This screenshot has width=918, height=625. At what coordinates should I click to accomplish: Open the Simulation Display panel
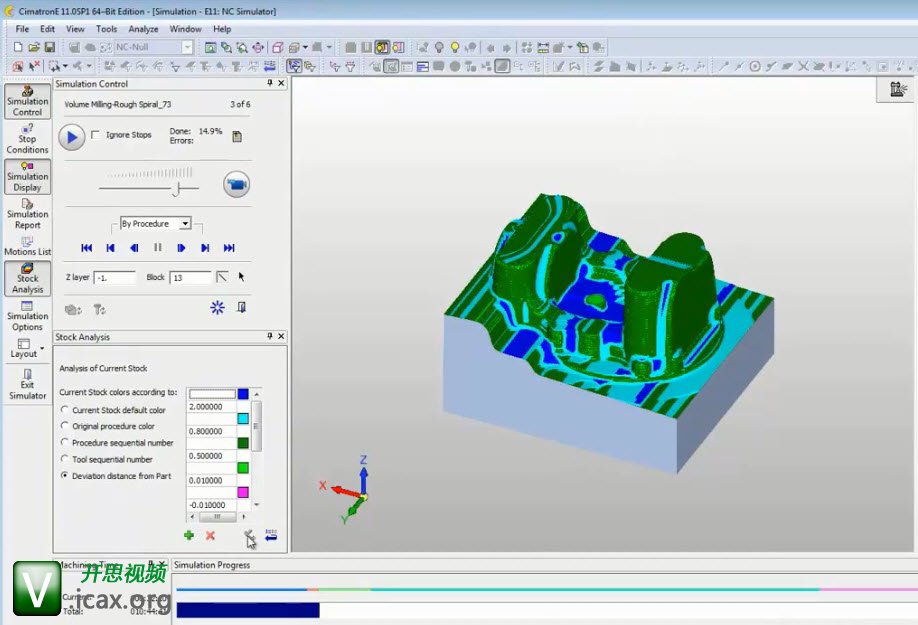tap(27, 176)
